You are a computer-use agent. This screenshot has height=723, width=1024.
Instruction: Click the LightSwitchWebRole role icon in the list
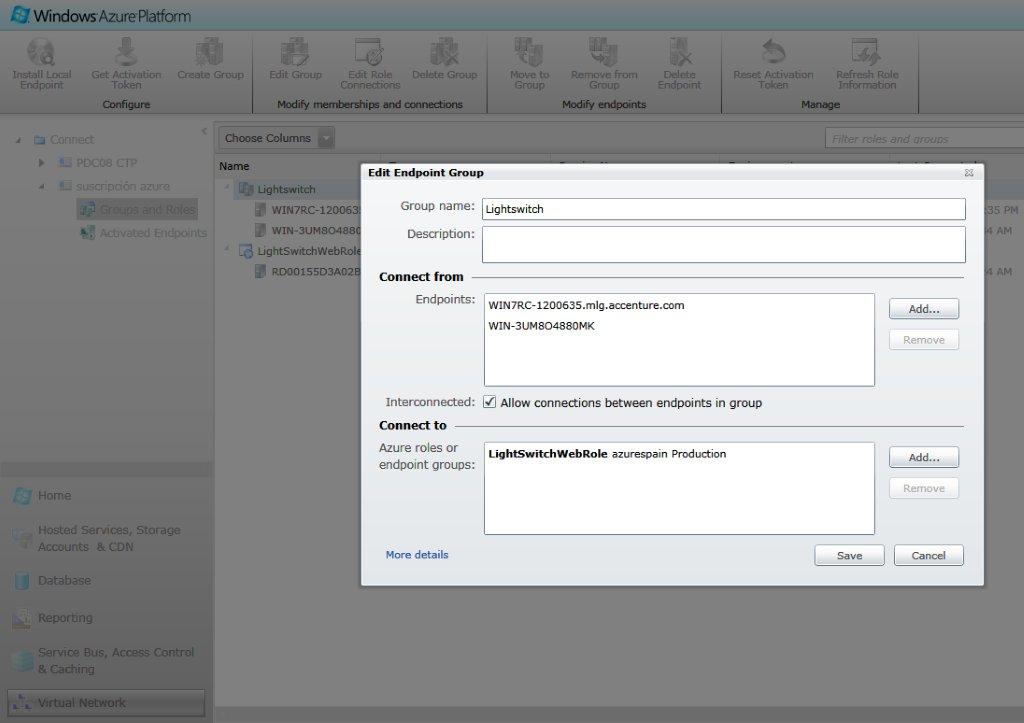click(x=246, y=251)
